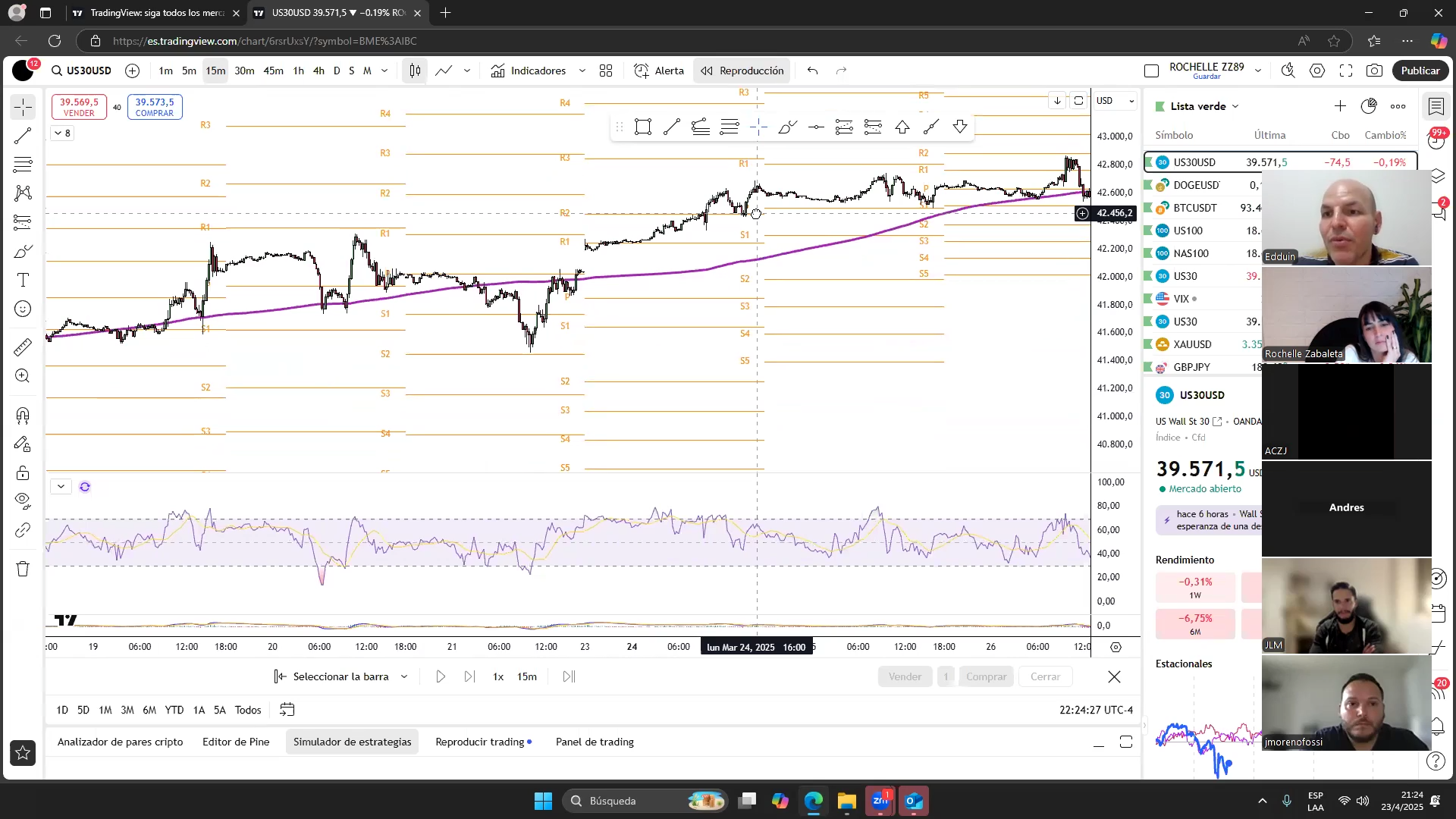The height and width of the screenshot is (819, 1456).
Task: Enter fullscreen mode
Action: point(1346,71)
